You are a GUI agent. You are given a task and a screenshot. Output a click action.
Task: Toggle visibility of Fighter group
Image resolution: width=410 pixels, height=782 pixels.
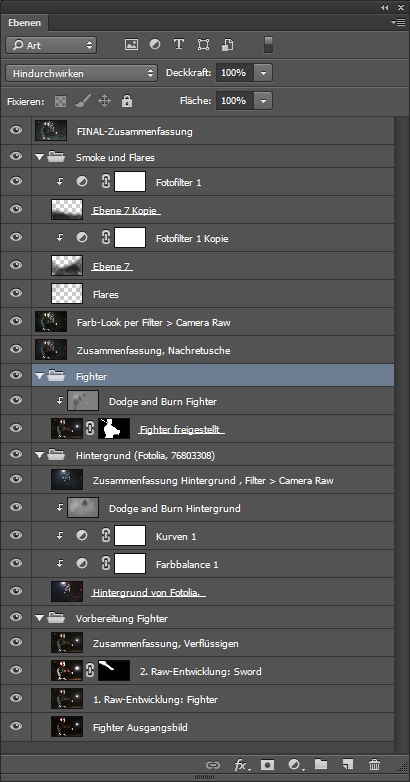16,375
